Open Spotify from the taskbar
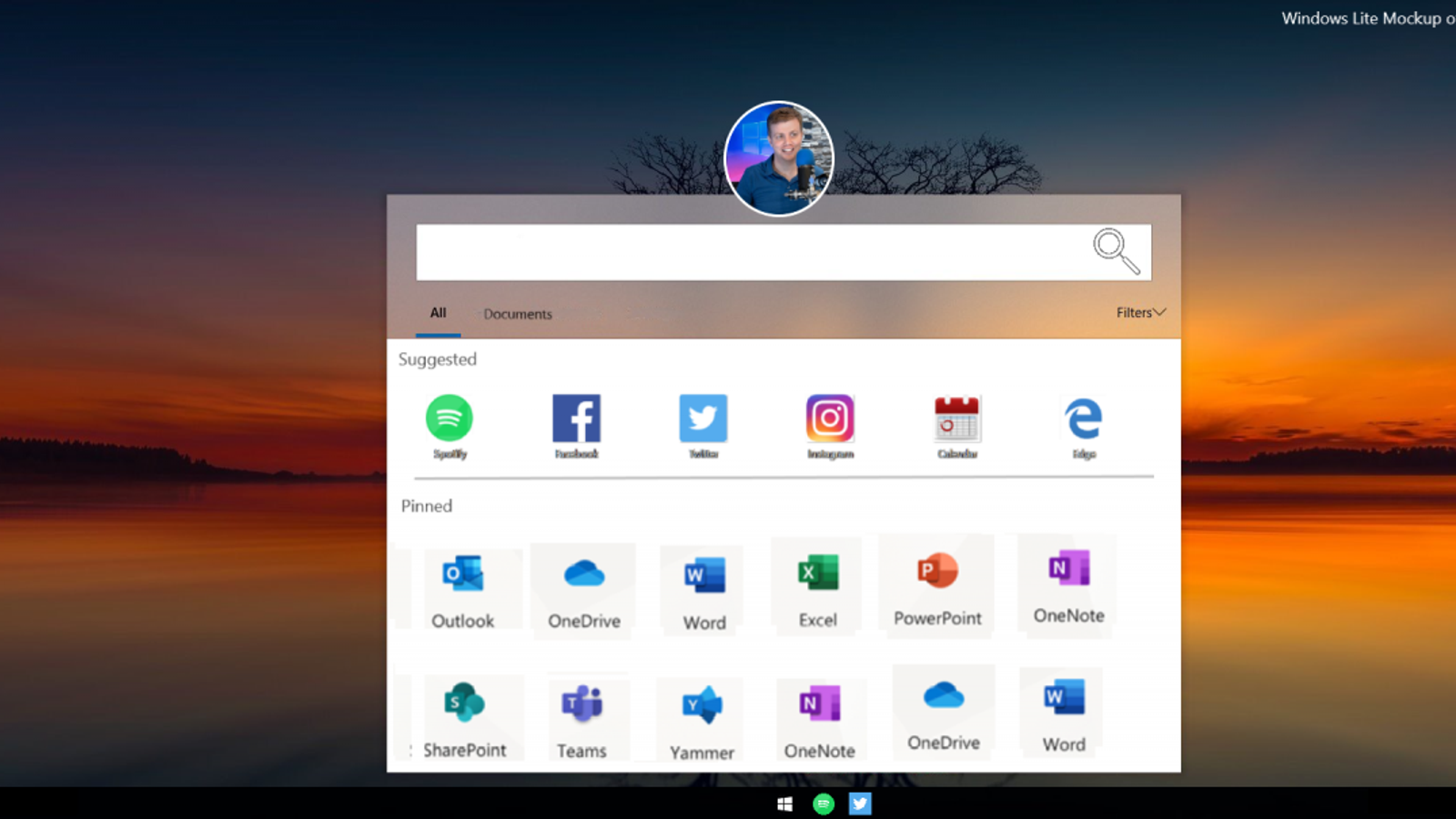The height and width of the screenshot is (819, 1456). coord(824,804)
